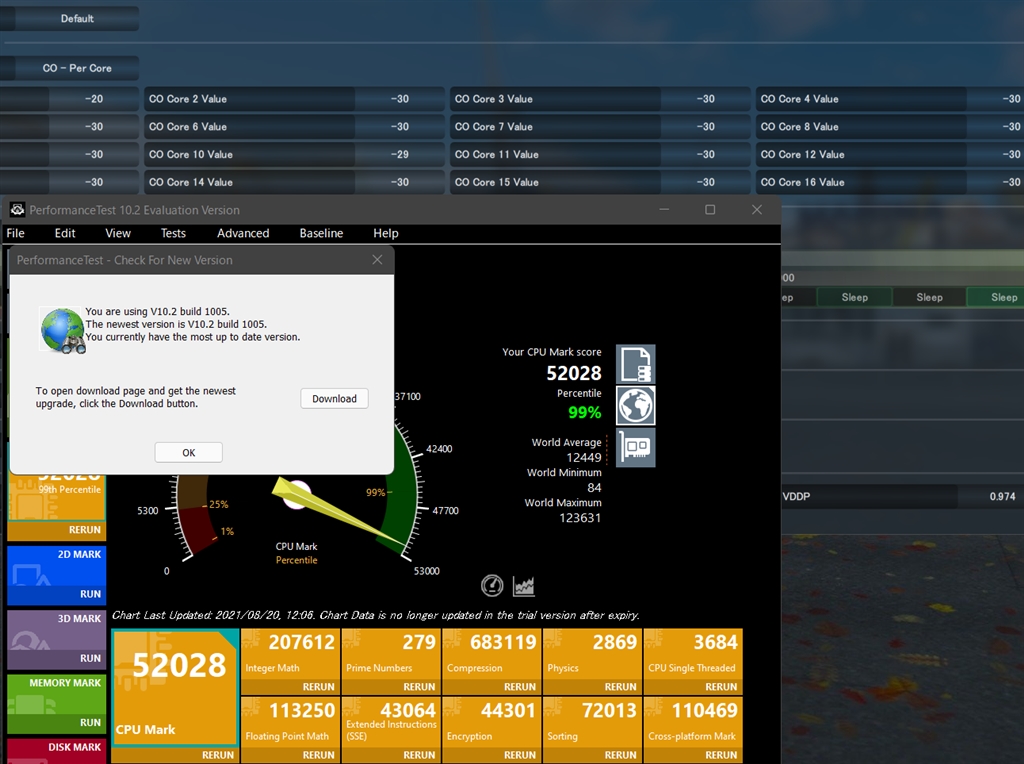Screen dimensions: 1024x764
Task: Rerun the 99th Percentile CPU tile
Action: [85, 530]
